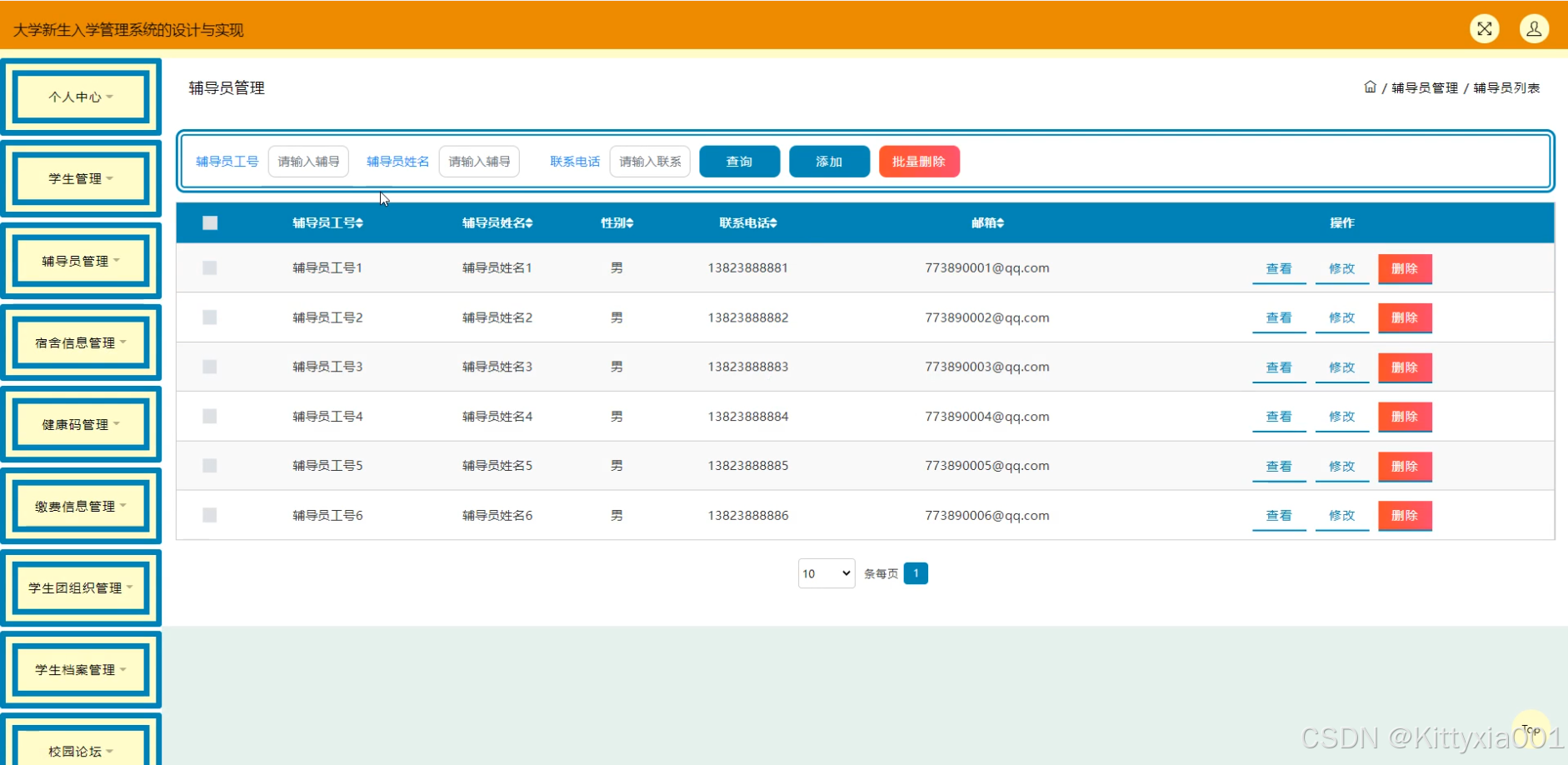Image resolution: width=1568 pixels, height=765 pixels.
Task: Sort by 联系电话 column arrows
Action: coord(774,223)
